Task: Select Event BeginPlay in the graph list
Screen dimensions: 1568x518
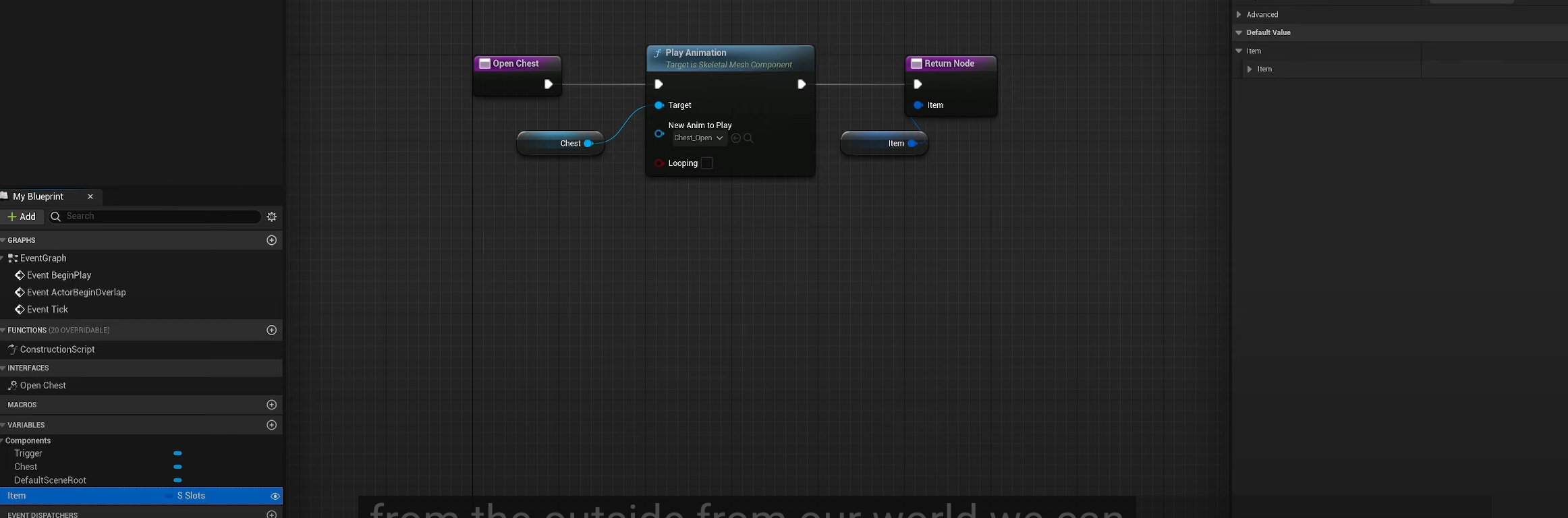Action: (59, 275)
